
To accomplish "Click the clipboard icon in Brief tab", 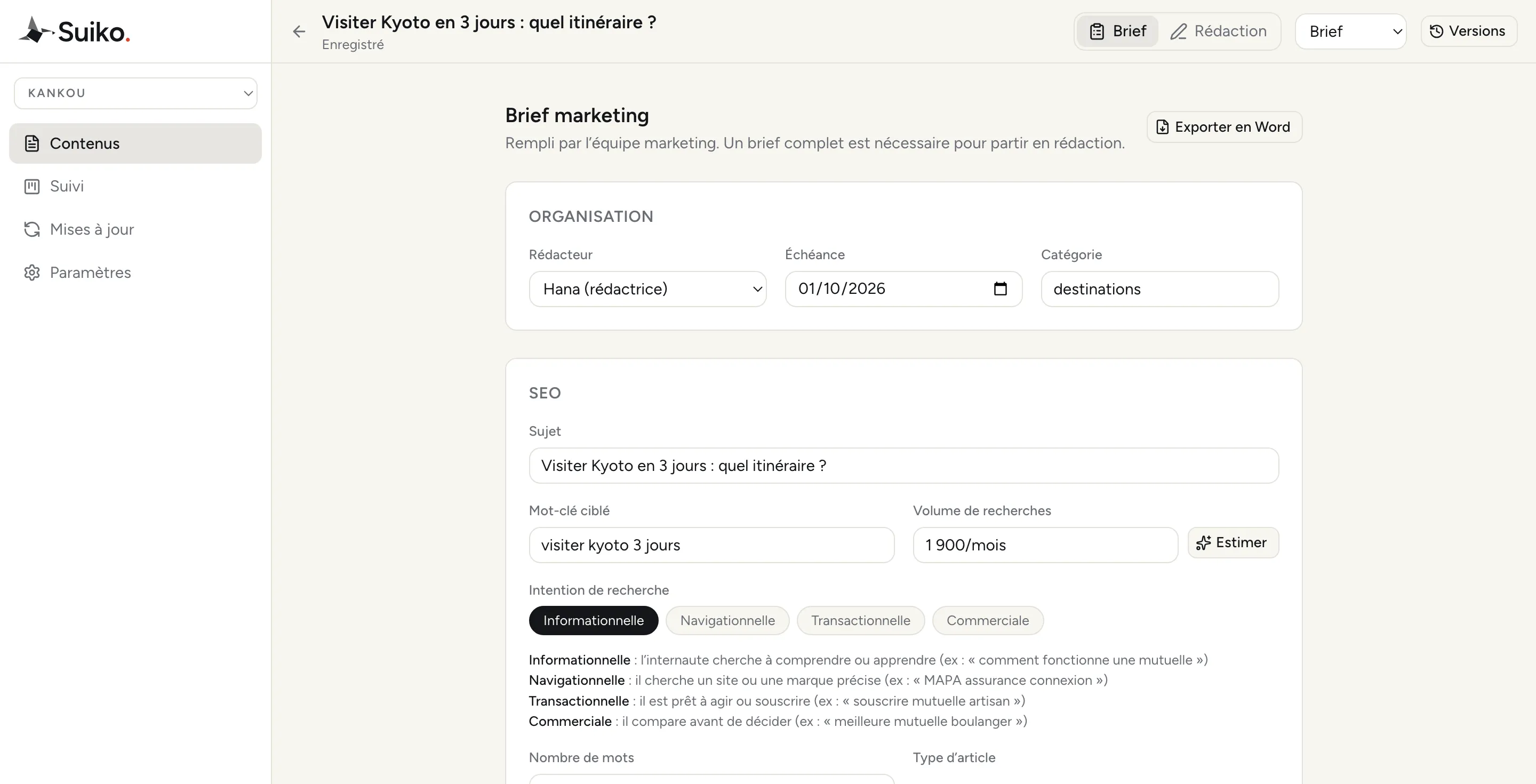I will 1097,31.
